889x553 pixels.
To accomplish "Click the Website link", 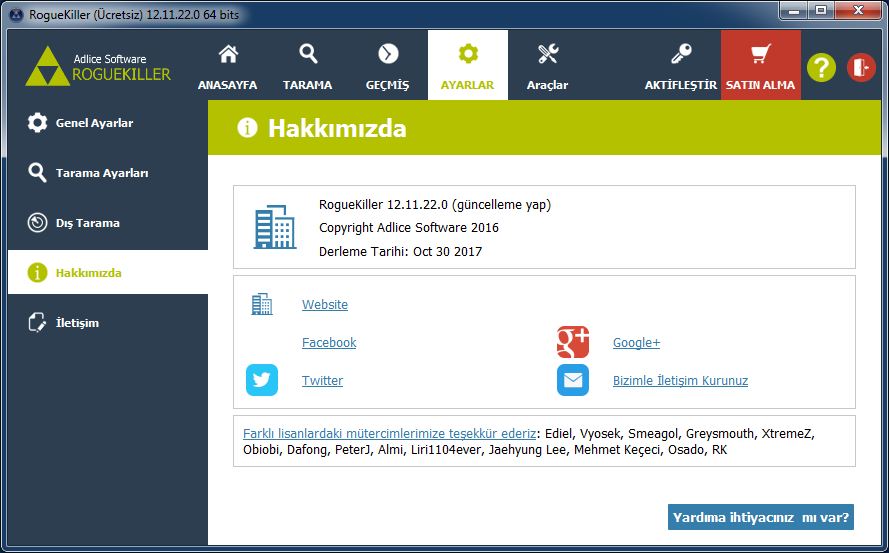I will [325, 305].
